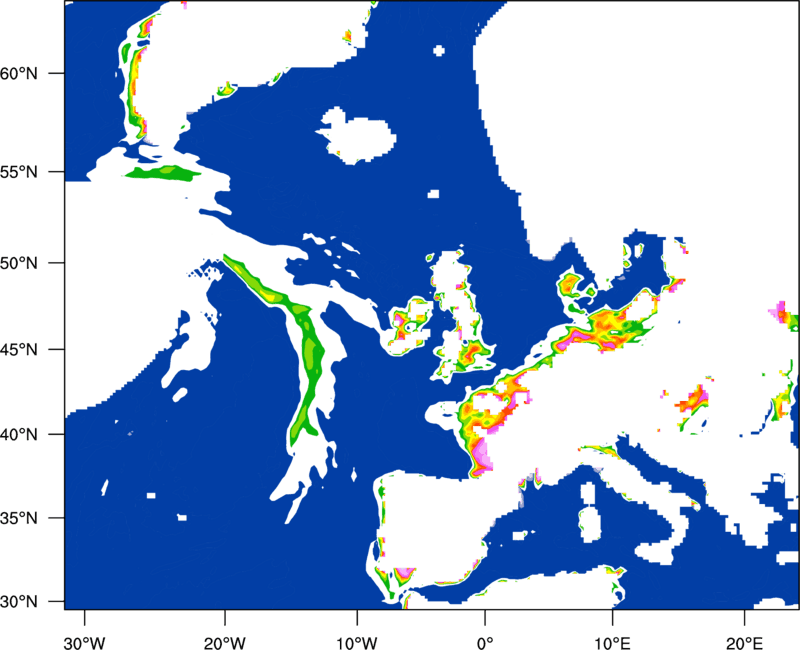
Task: Click the 20°E longitude label
Action: point(744,643)
